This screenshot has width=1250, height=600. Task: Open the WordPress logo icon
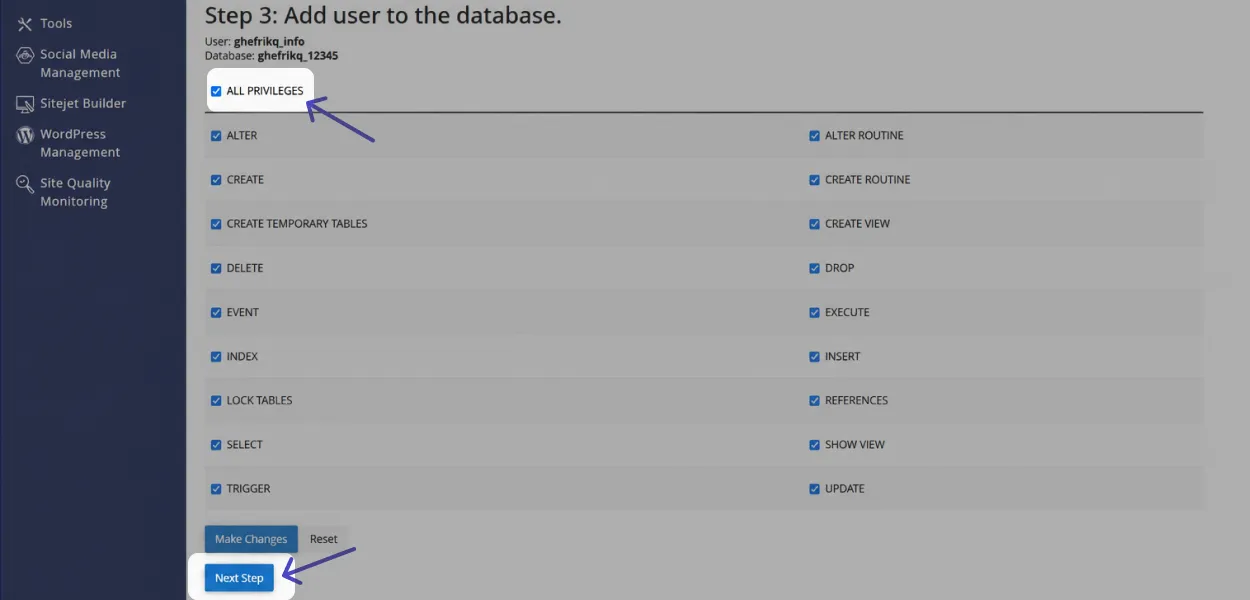[x=25, y=135]
